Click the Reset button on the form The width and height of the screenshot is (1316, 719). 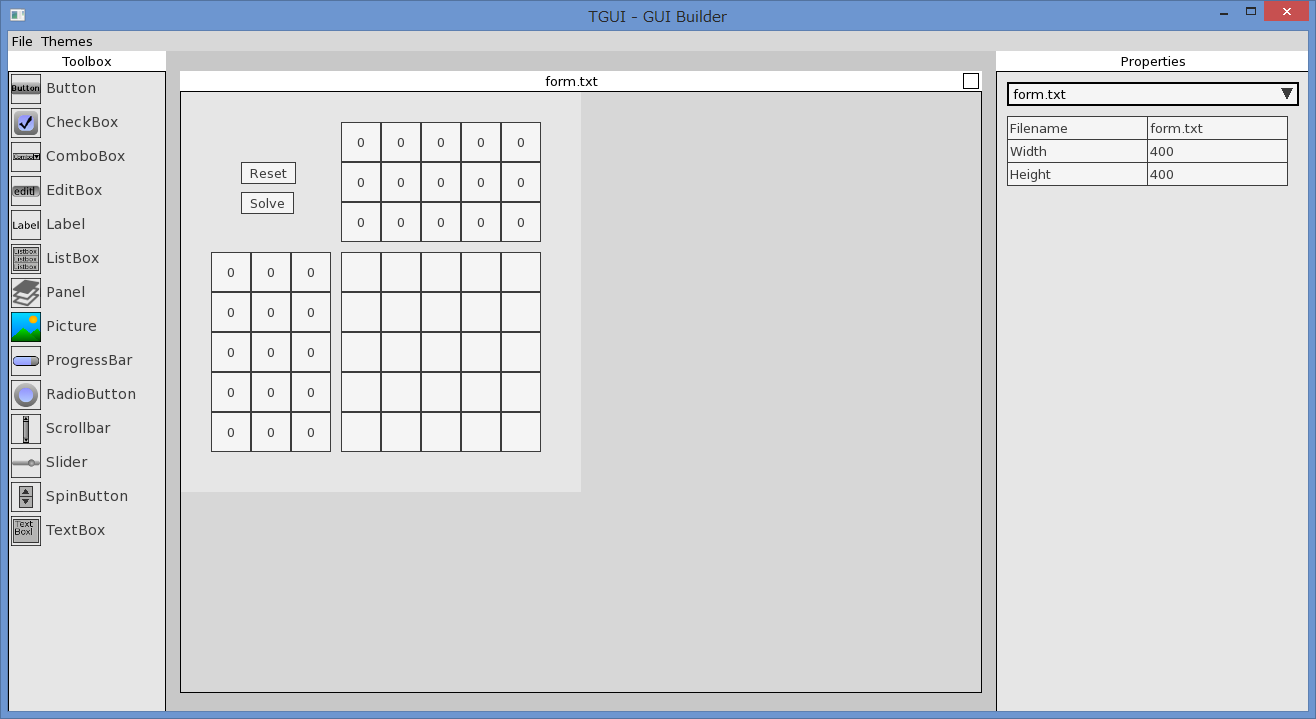(267, 172)
